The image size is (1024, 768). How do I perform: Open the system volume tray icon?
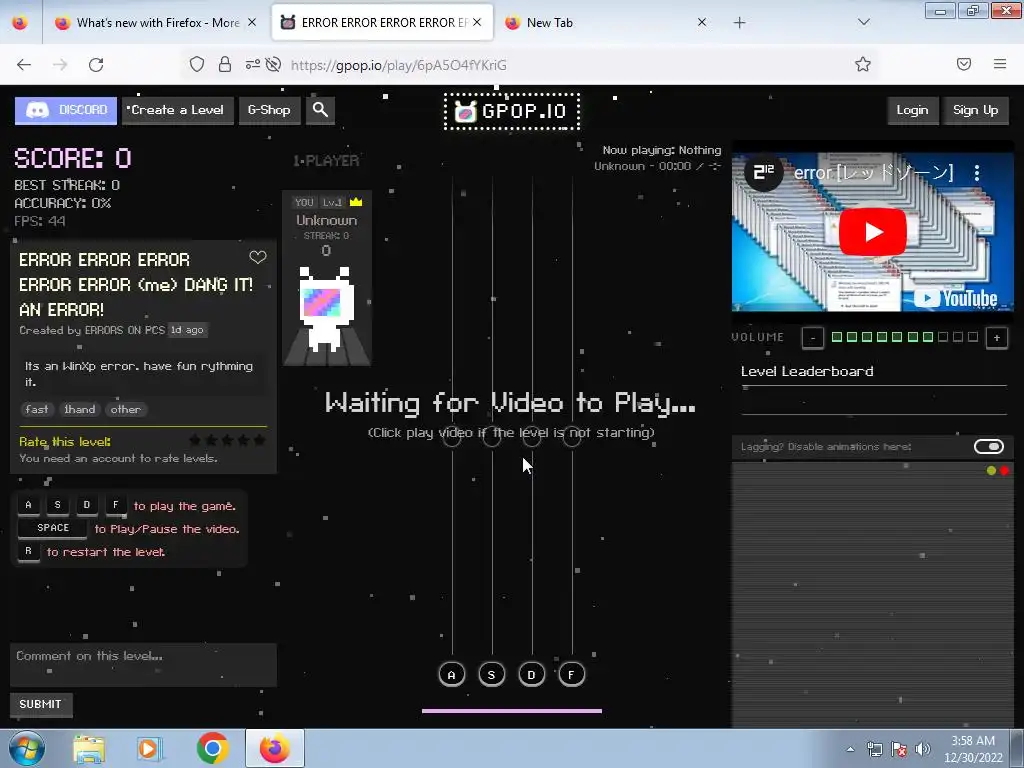[923, 749]
